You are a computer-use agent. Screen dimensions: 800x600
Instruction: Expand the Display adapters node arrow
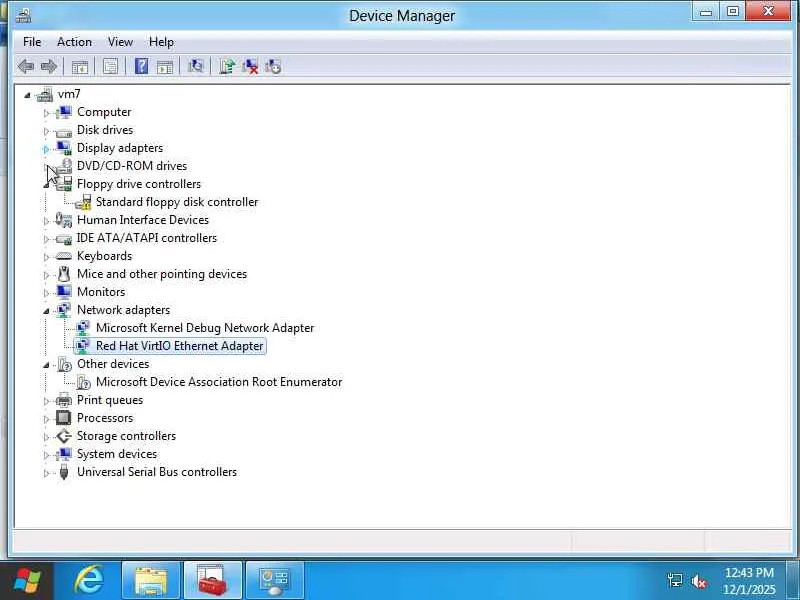46,149
